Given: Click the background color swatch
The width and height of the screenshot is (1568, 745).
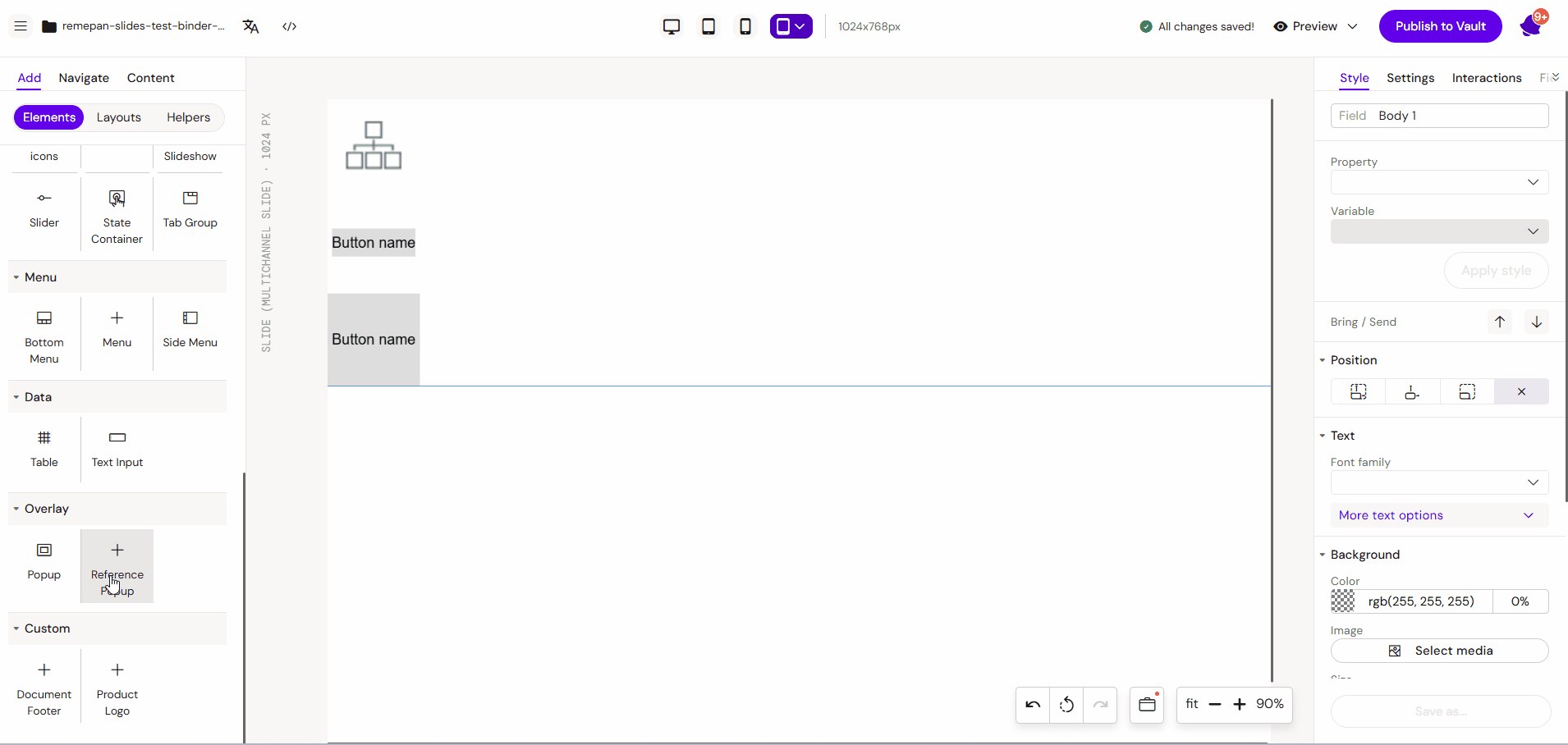Looking at the screenshot, I should coord(1343,601).
